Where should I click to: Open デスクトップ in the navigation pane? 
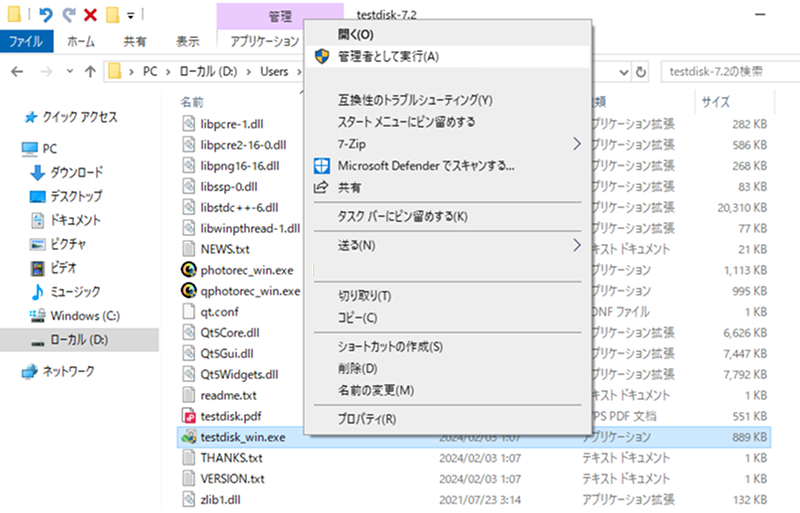66,196
